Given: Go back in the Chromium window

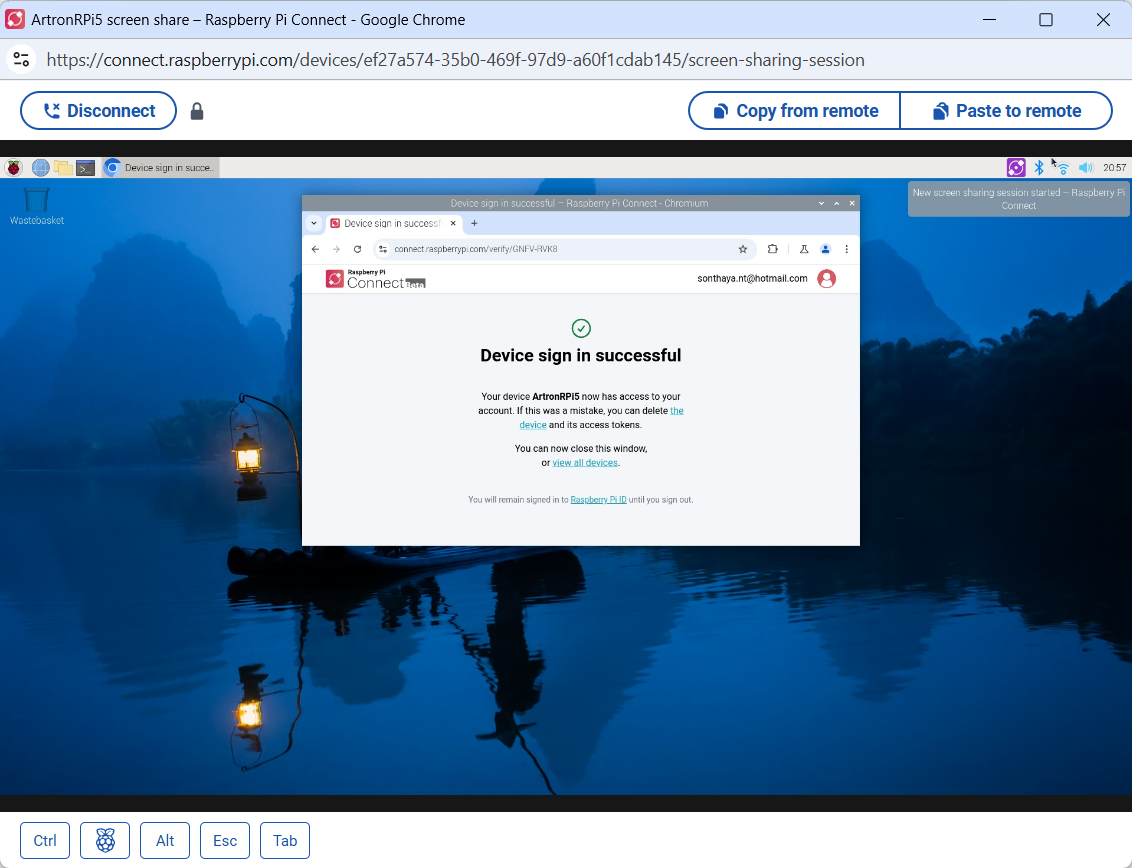Looking at the screenshot, I should coord(315,249).
